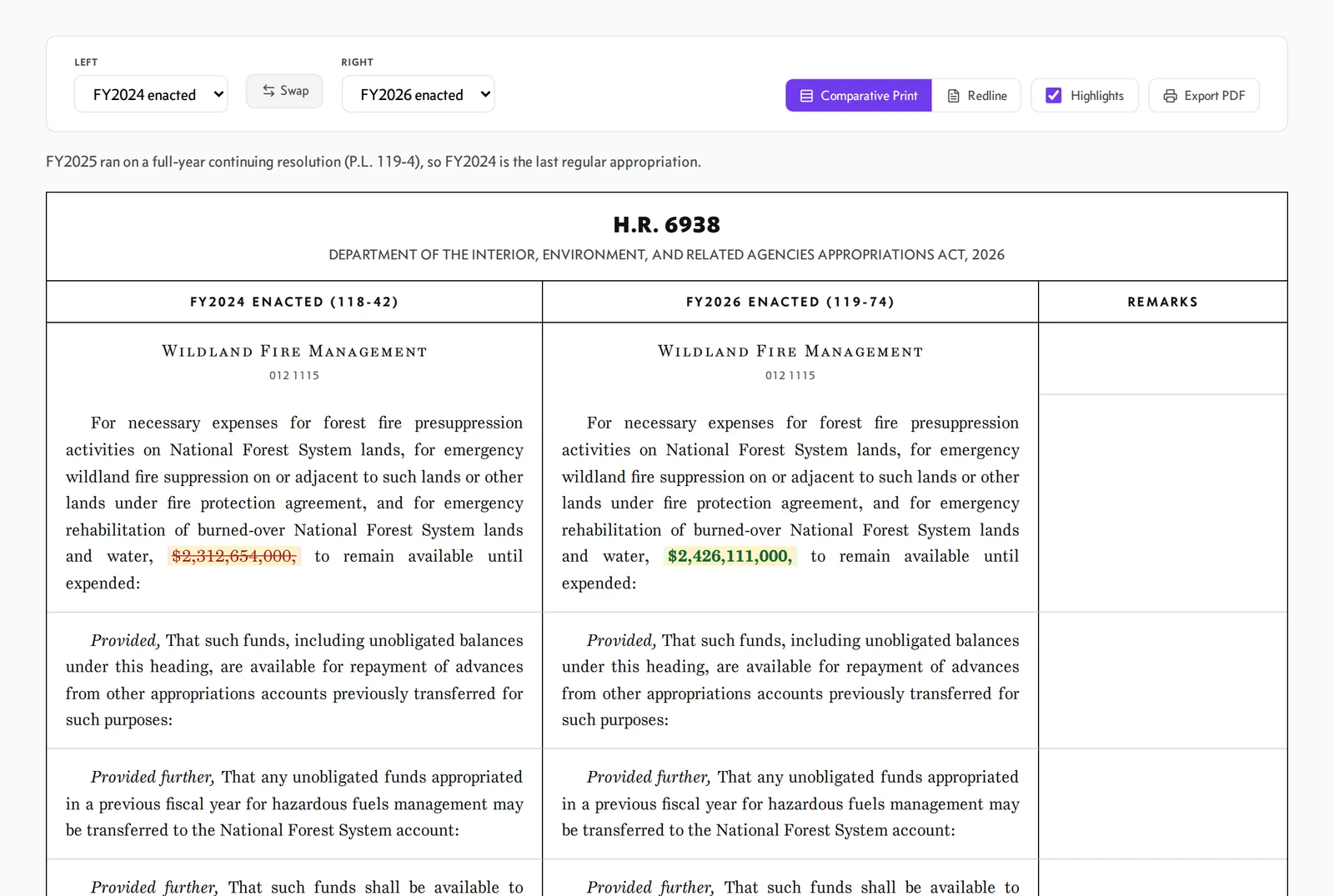The image size is (1334, 896).
Task: Click the Redline document icon
Action: click(x=954, y=96)
